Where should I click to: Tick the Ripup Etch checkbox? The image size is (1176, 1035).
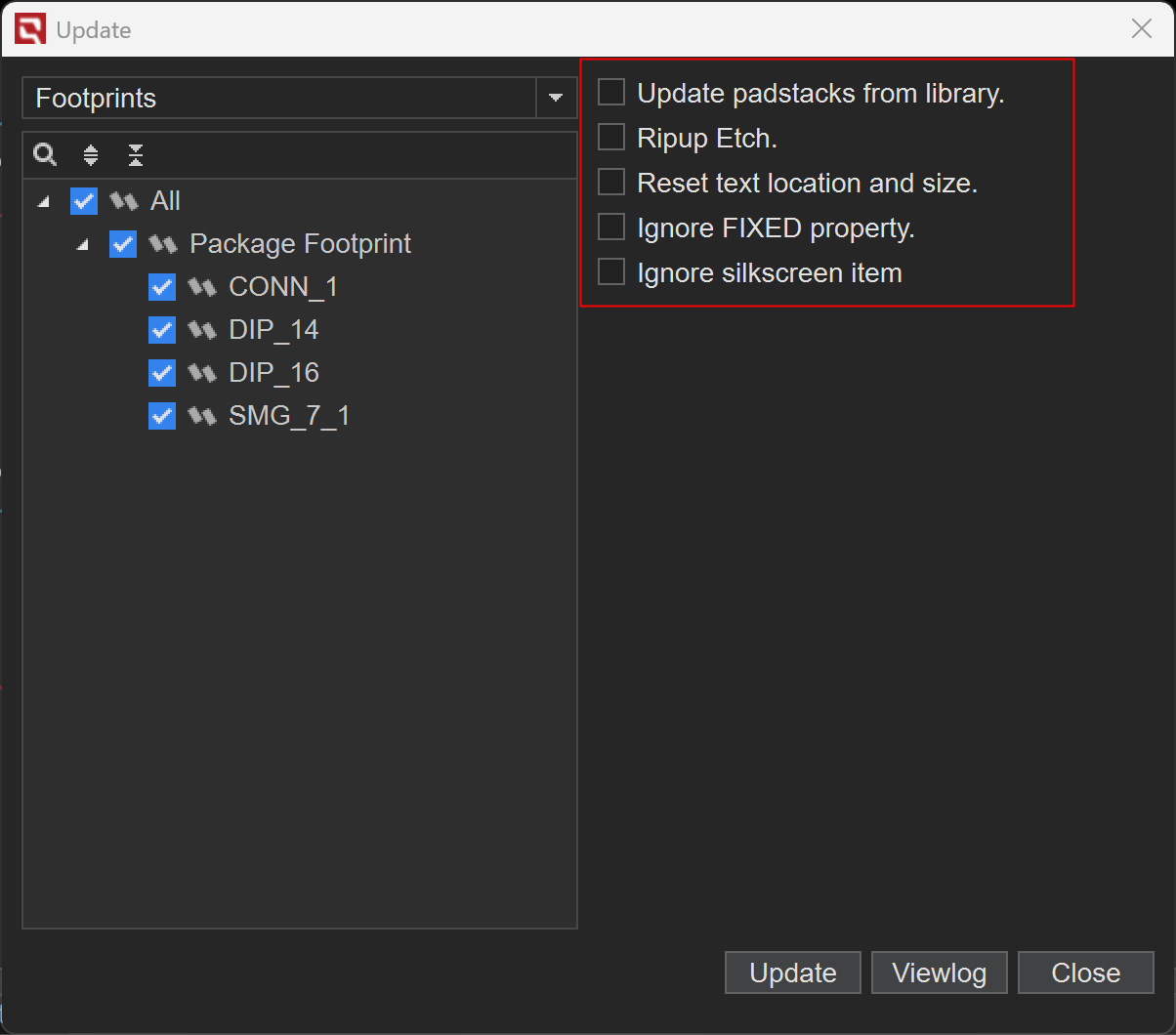(x=611, y=138)
